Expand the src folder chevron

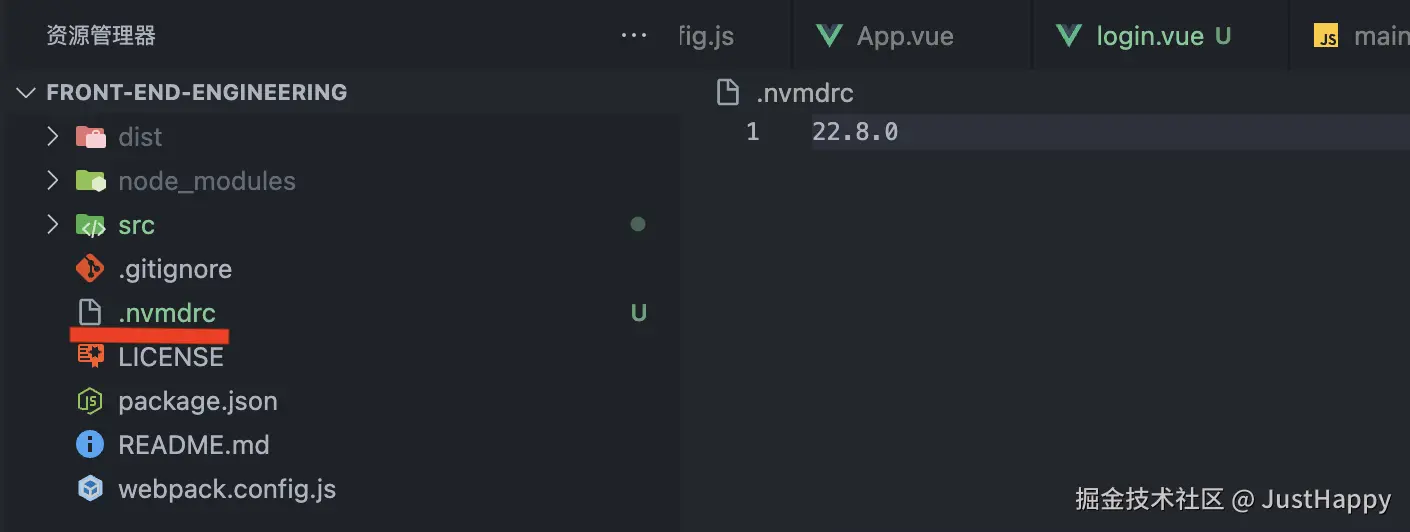53,225
